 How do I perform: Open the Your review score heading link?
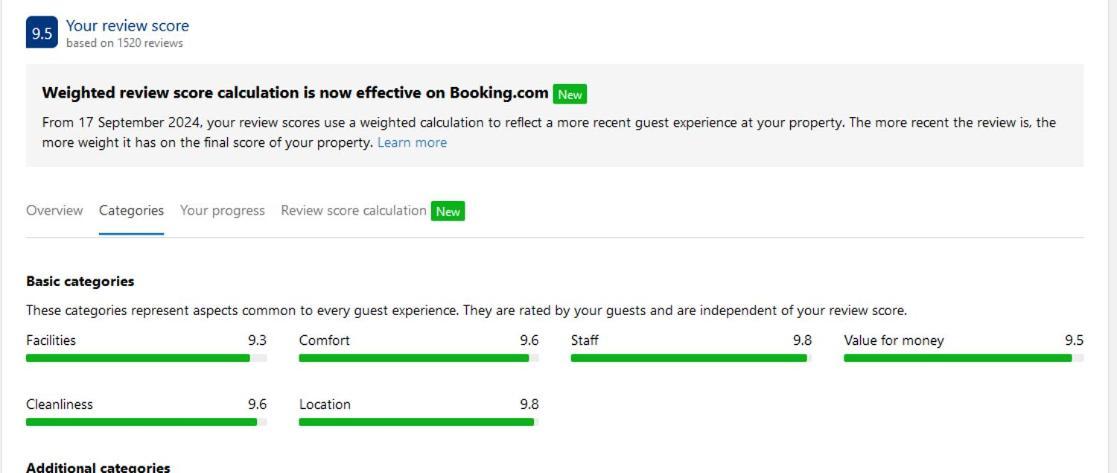coord(128,26)
